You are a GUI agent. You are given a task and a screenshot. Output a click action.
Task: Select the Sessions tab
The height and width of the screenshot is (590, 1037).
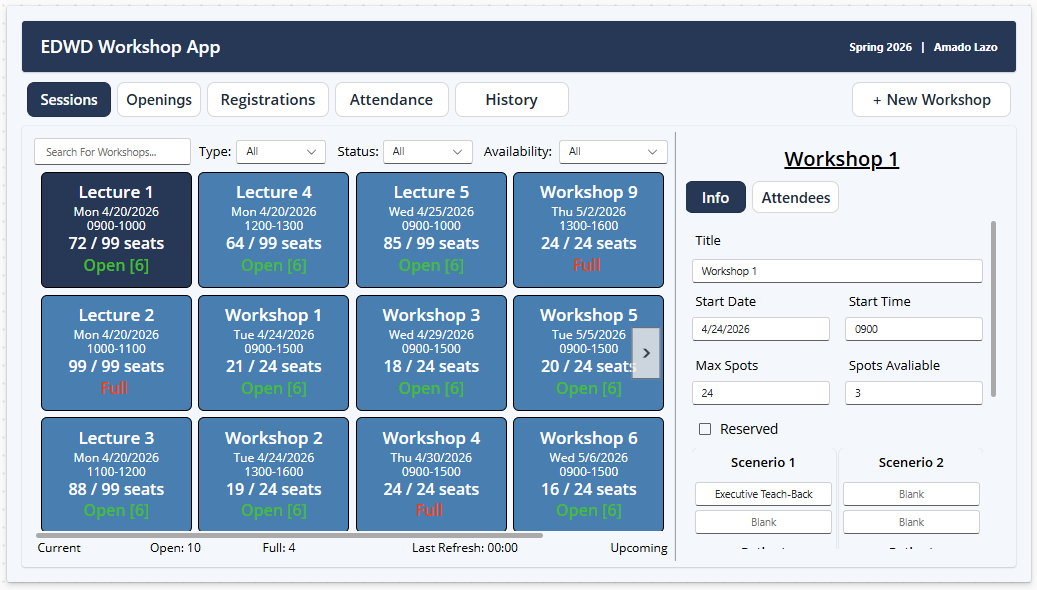pos(68,99)
